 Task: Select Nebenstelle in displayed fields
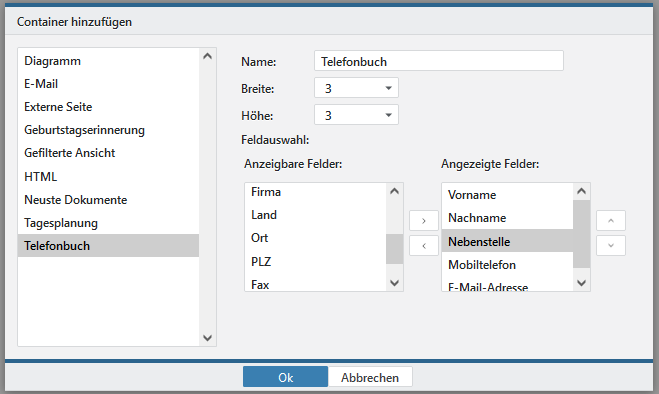point(507,241)
